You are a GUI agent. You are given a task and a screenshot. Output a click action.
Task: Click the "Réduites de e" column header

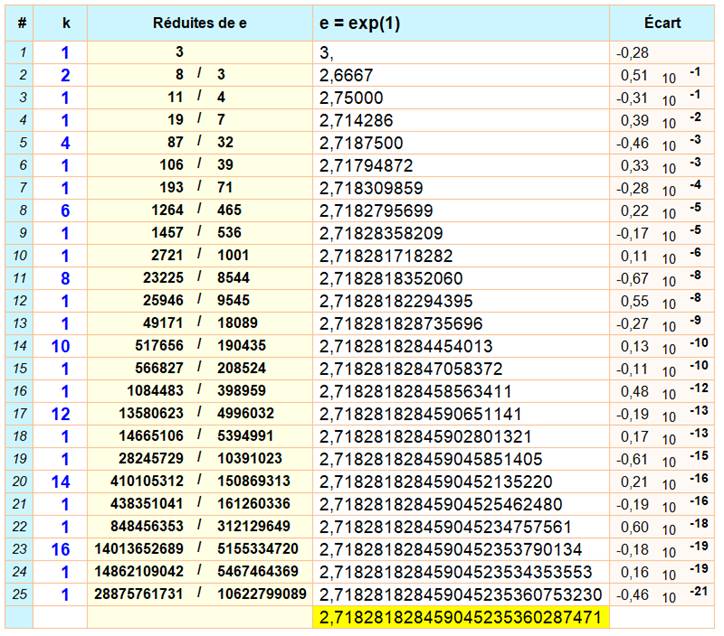[x=200, y=22]
